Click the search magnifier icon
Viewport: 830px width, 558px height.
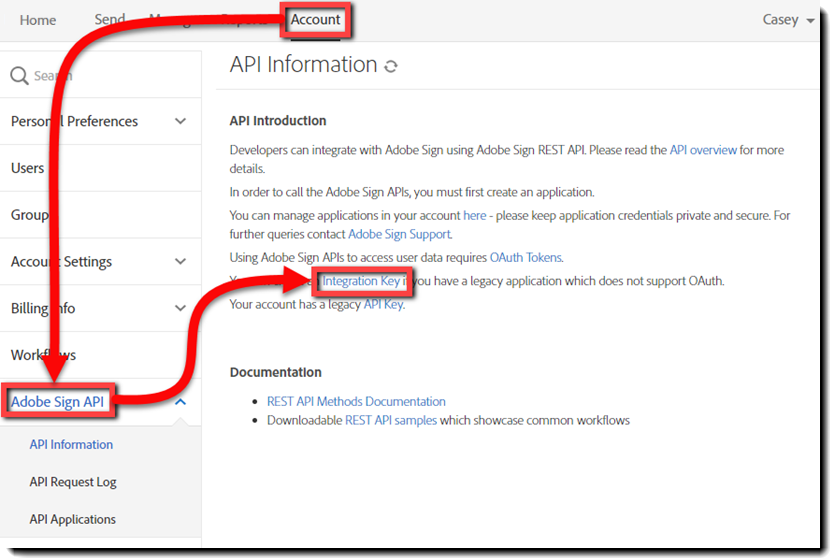pyautogui.click(x=19, y=76)
